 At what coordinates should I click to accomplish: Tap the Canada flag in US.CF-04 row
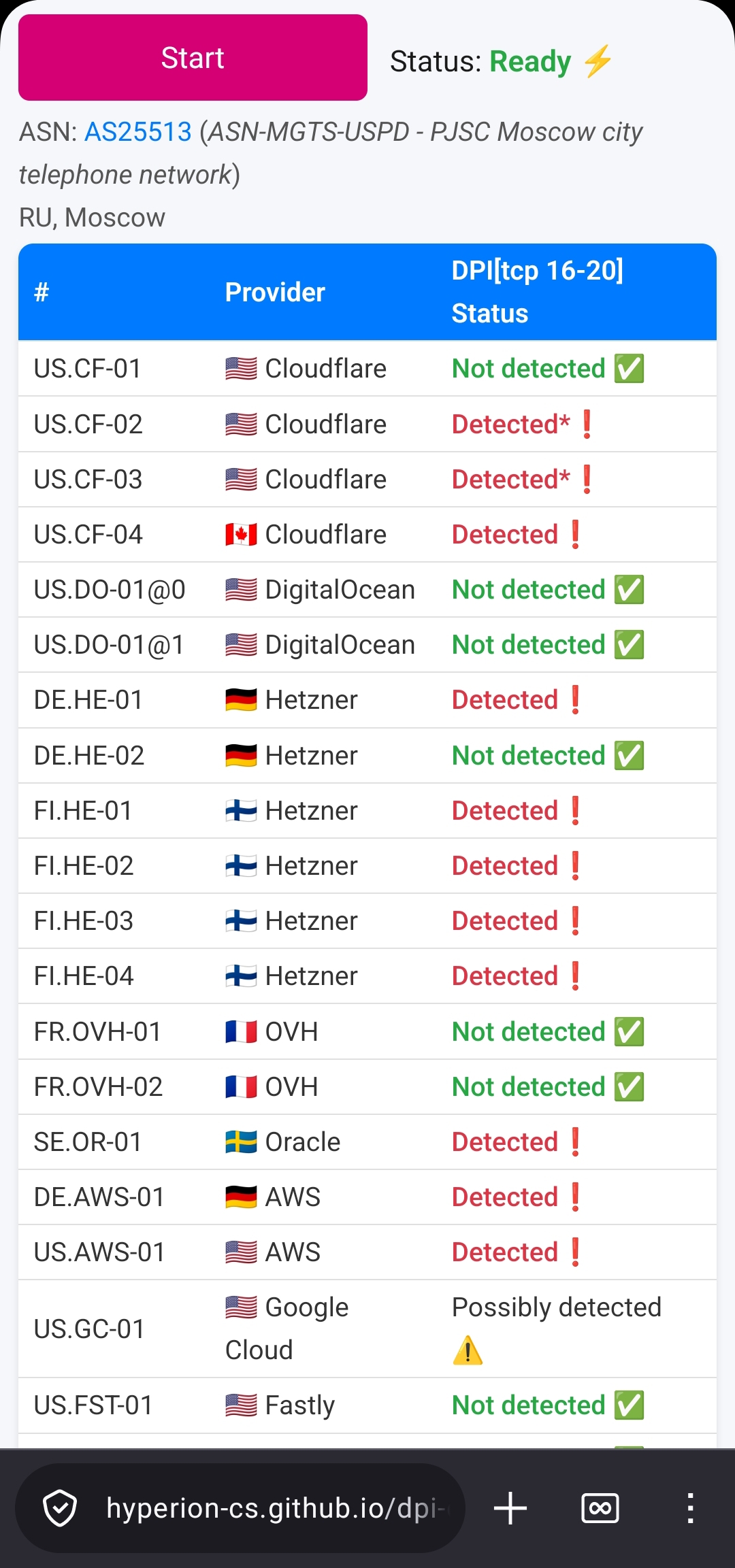click(241, 535)
